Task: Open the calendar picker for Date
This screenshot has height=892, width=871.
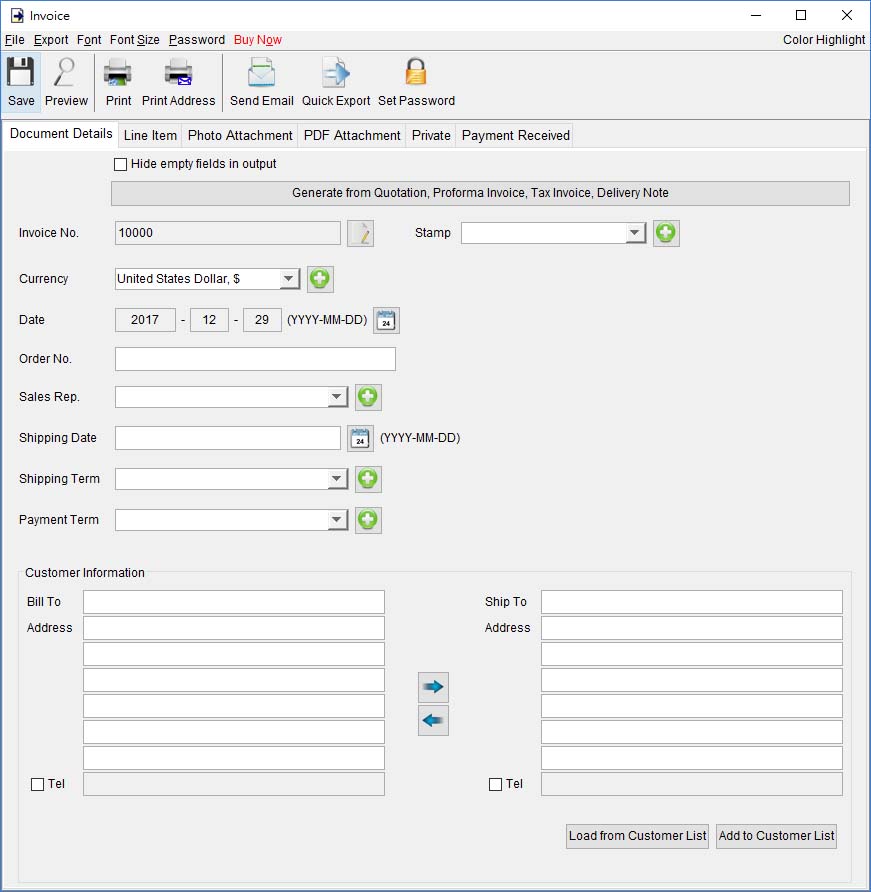Action: 386,320
